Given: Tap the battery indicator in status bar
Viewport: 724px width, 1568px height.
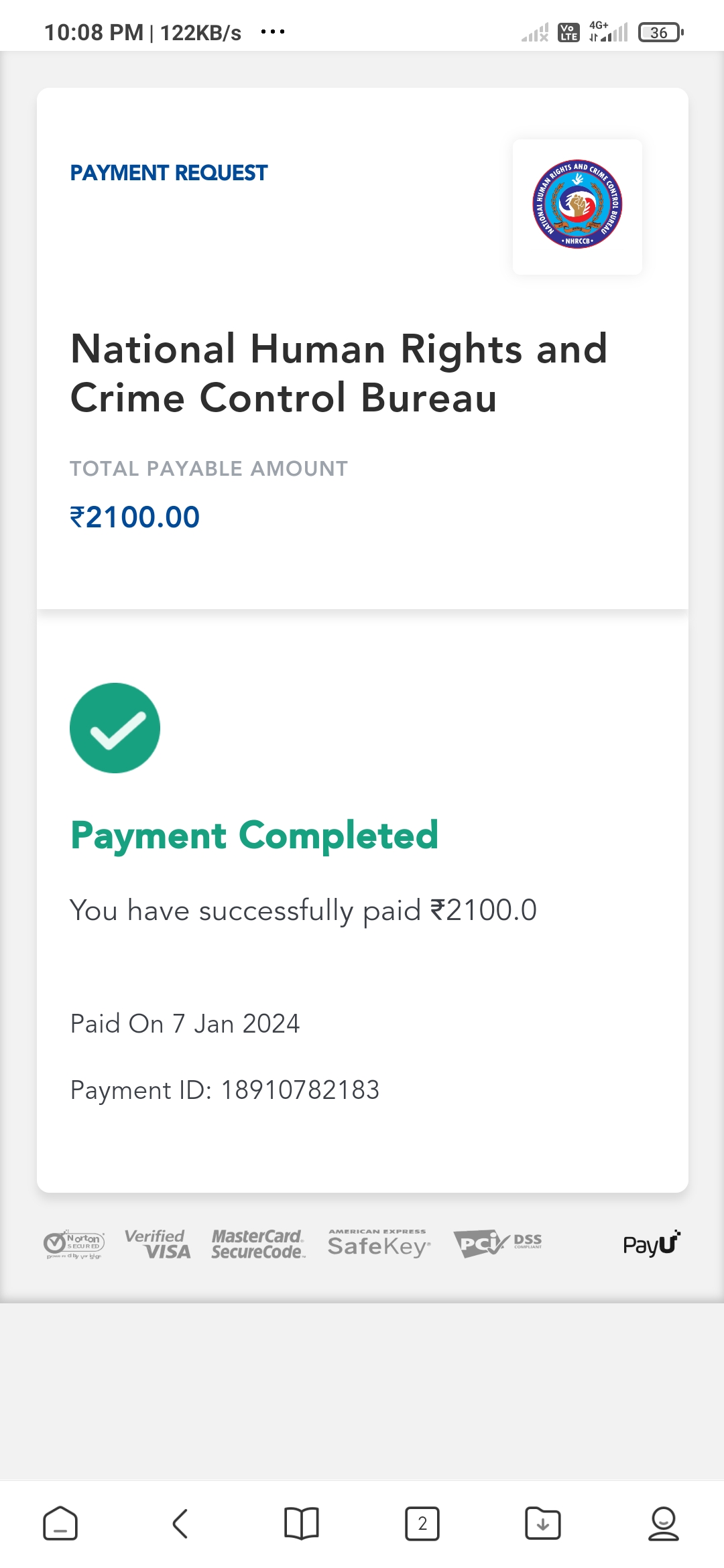Looking at the screenshot, I should [660, 32].
